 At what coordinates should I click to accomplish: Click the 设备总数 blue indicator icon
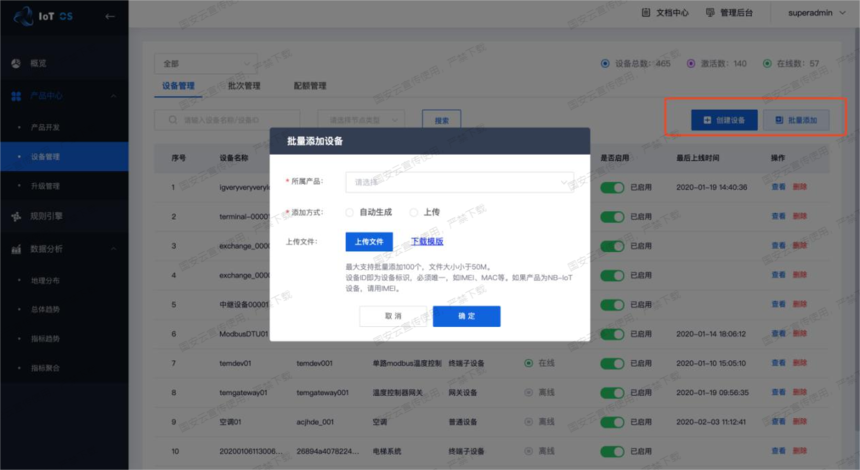click(x=605, y=64)
